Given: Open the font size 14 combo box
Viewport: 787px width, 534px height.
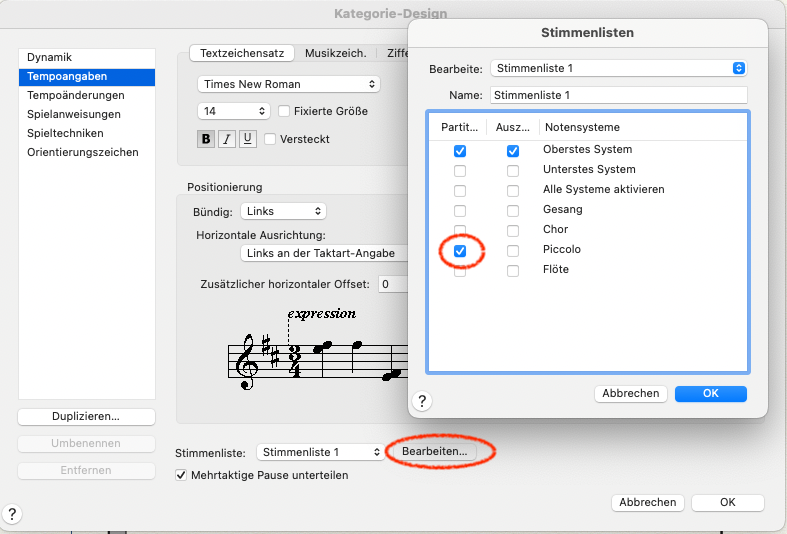Looking at the screenshot, I should (x=235, y=111).
